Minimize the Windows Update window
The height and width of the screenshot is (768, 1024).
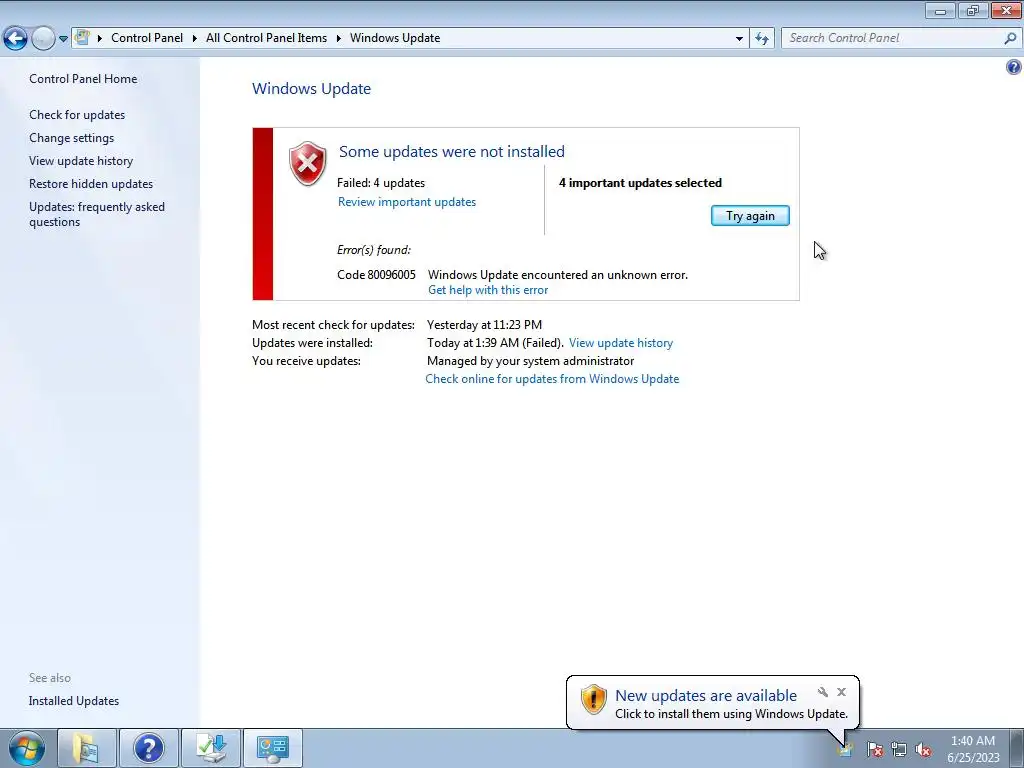click(940, 10)
